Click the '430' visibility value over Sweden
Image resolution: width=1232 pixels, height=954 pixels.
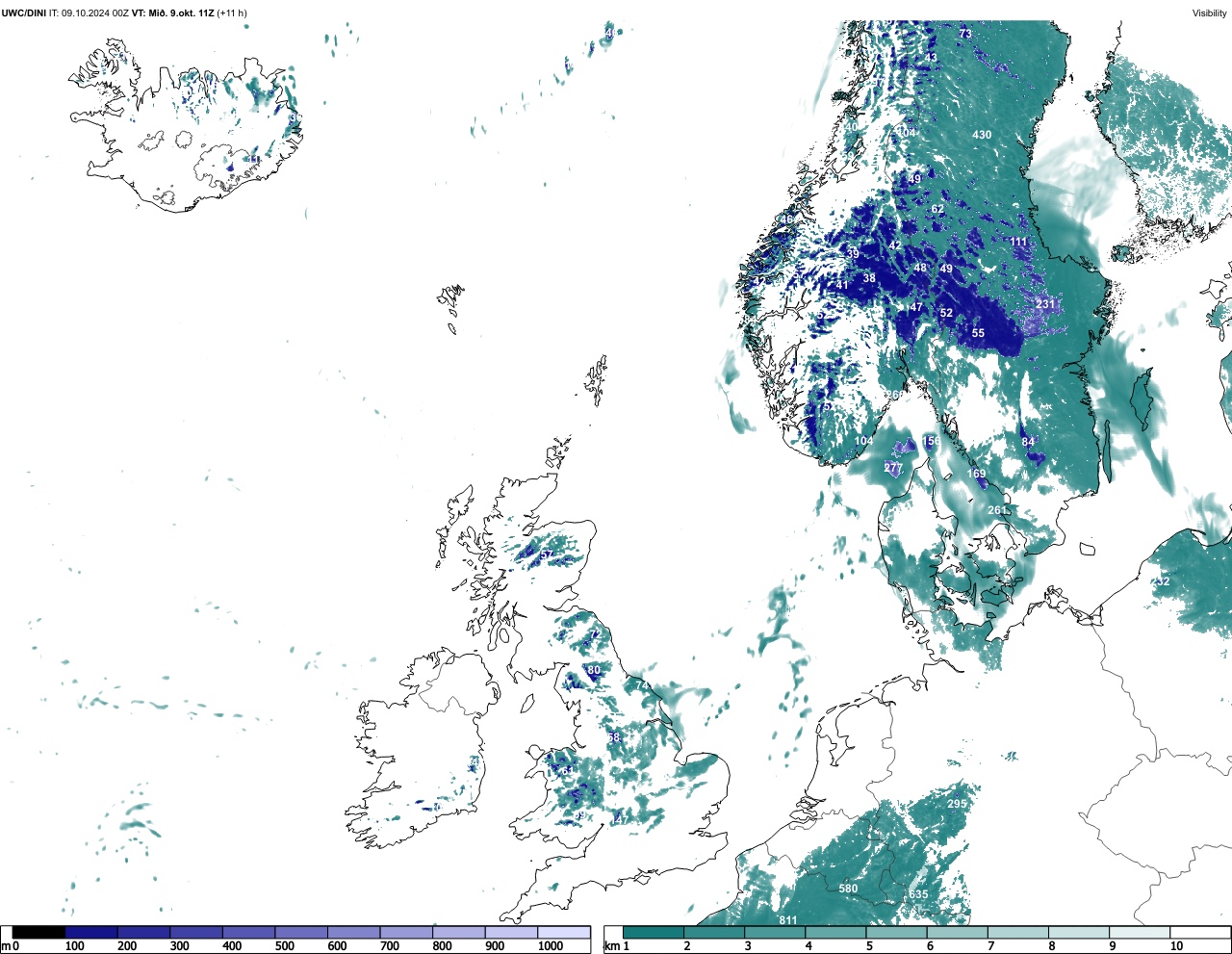982,135
